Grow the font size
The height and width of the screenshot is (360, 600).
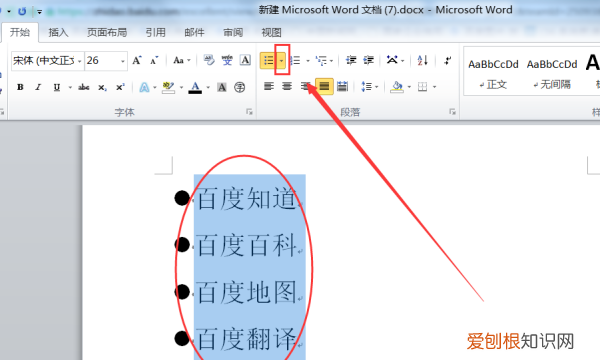(137, 60)
